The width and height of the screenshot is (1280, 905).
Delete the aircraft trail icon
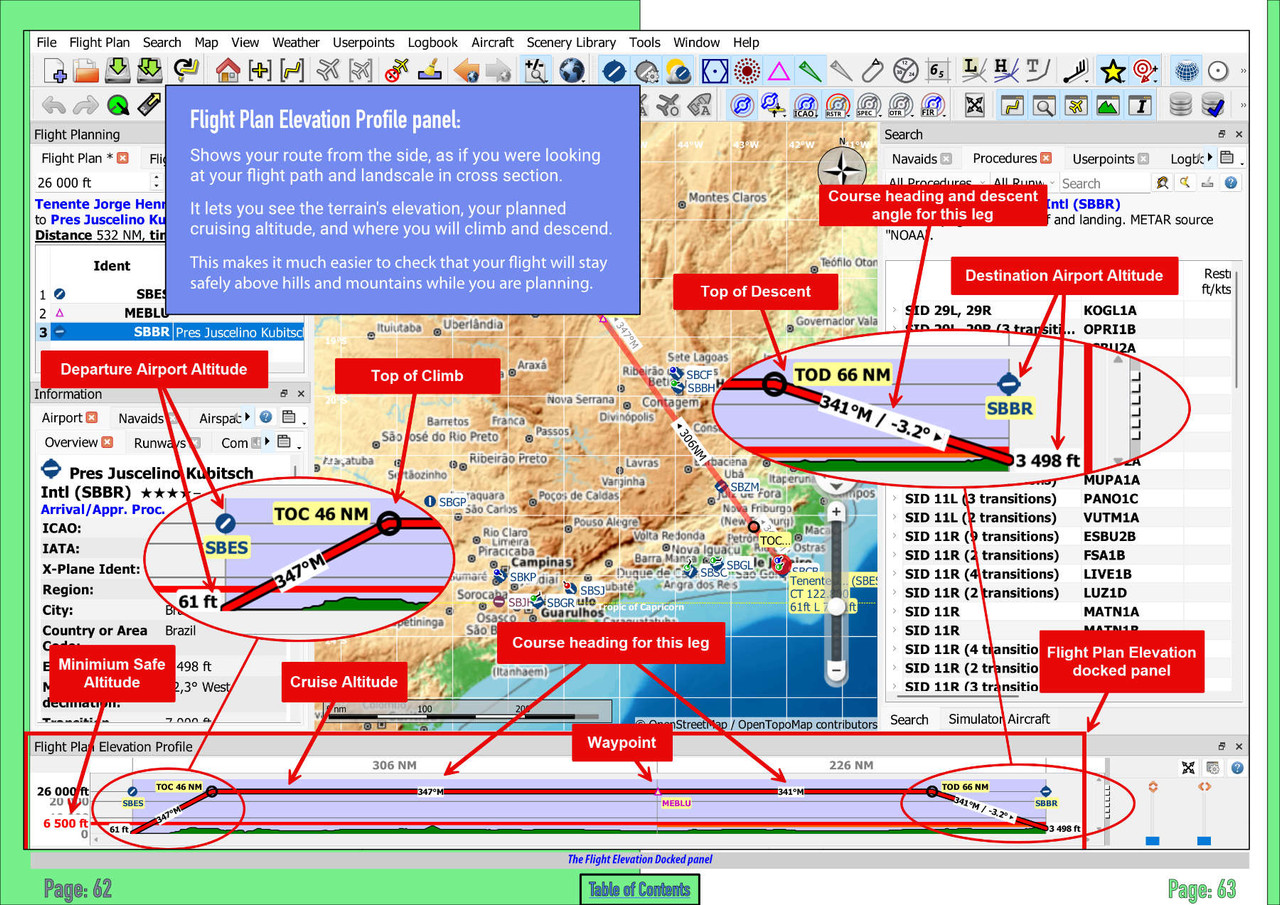point(398,70)
